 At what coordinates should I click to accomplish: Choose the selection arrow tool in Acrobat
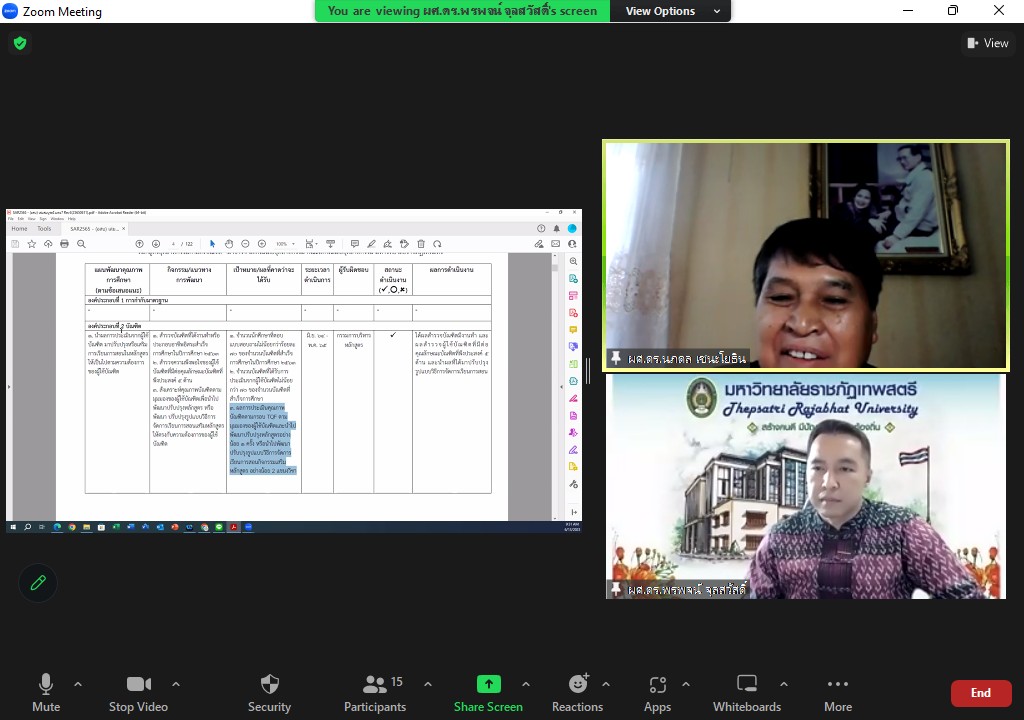click(x=212, y=244)
